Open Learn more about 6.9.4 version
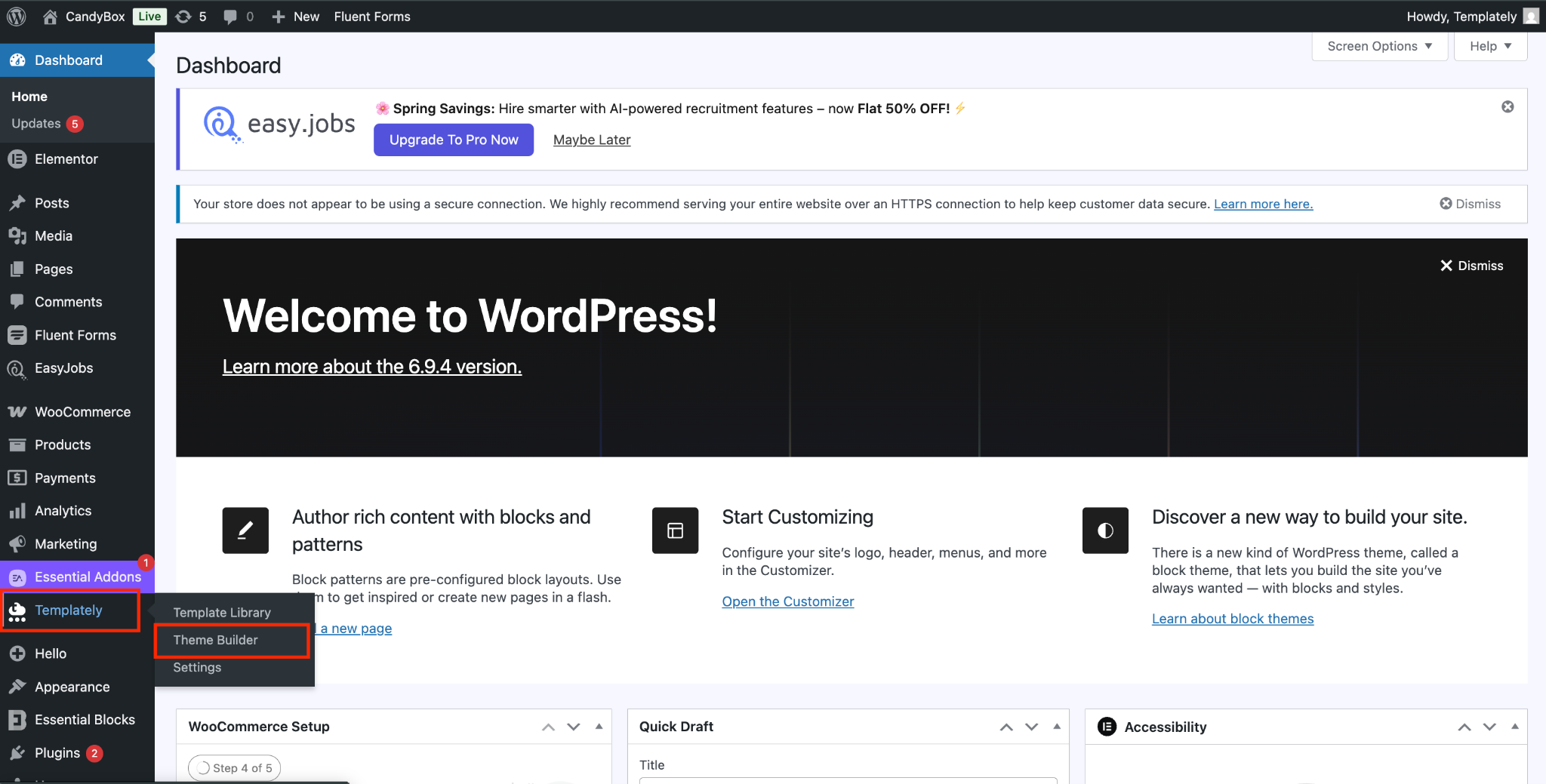 (372, 367)
